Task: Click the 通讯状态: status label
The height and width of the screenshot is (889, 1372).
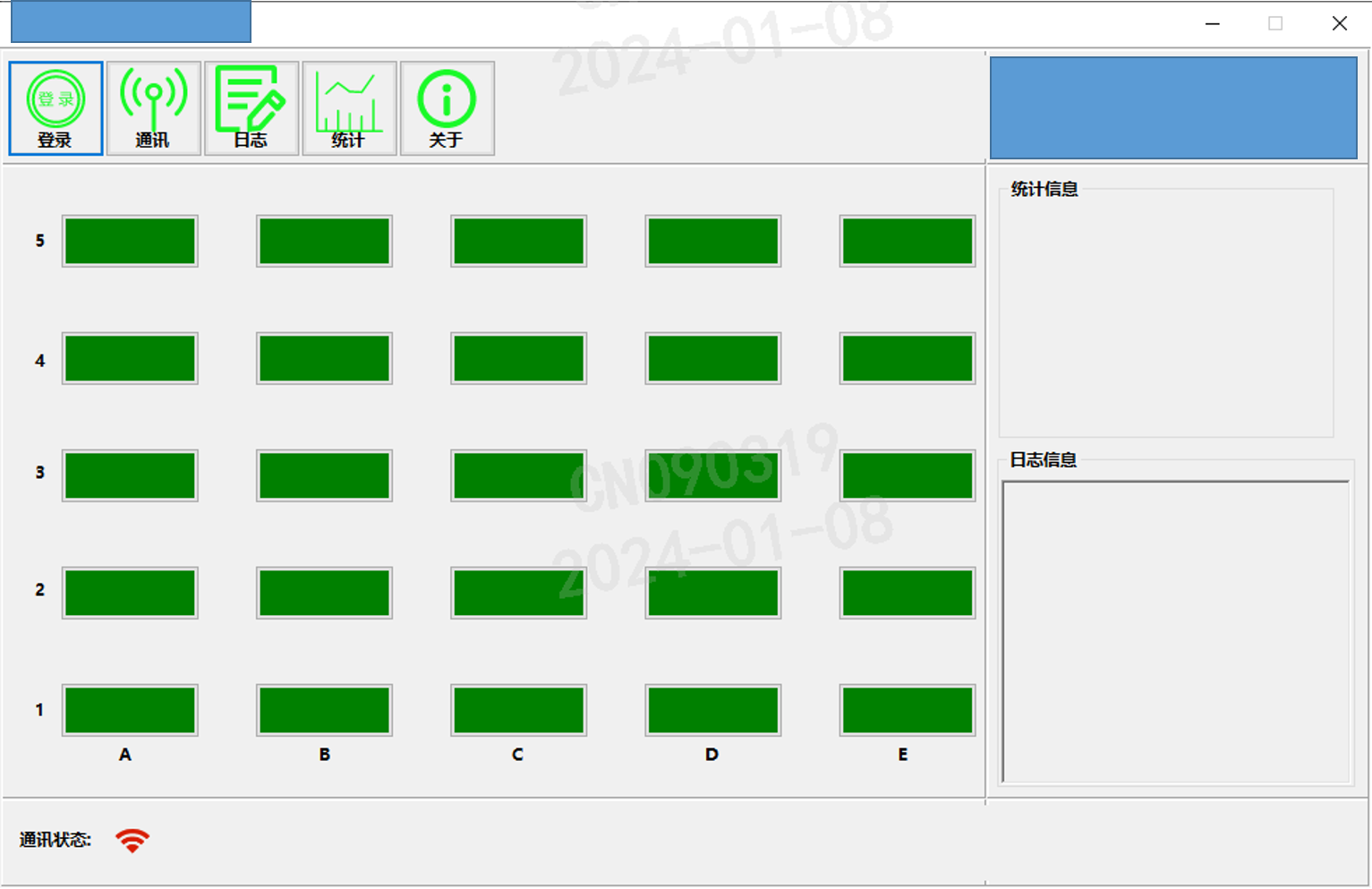Action: click(x=55, y=840)
